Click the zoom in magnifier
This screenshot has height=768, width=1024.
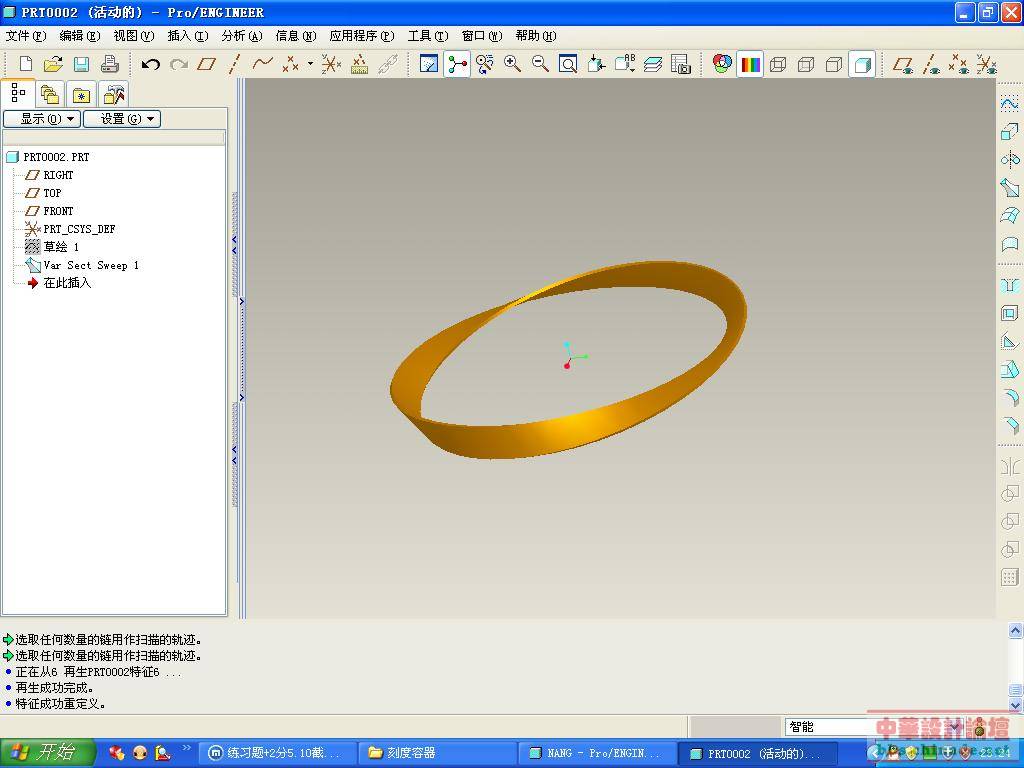[x=512, y=64]
